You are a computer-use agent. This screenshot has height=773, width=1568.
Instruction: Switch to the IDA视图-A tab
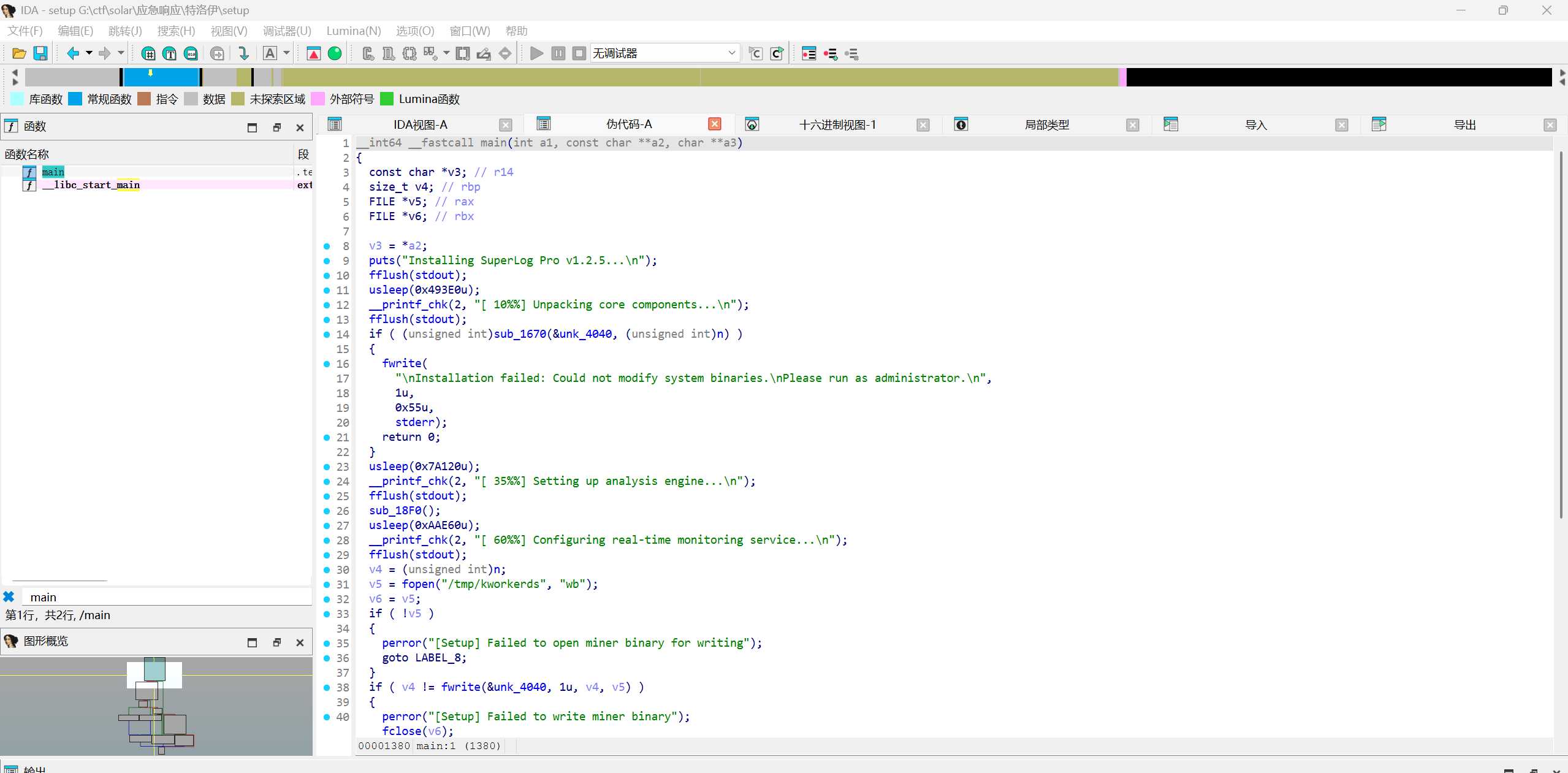click(x=420, y=125)
